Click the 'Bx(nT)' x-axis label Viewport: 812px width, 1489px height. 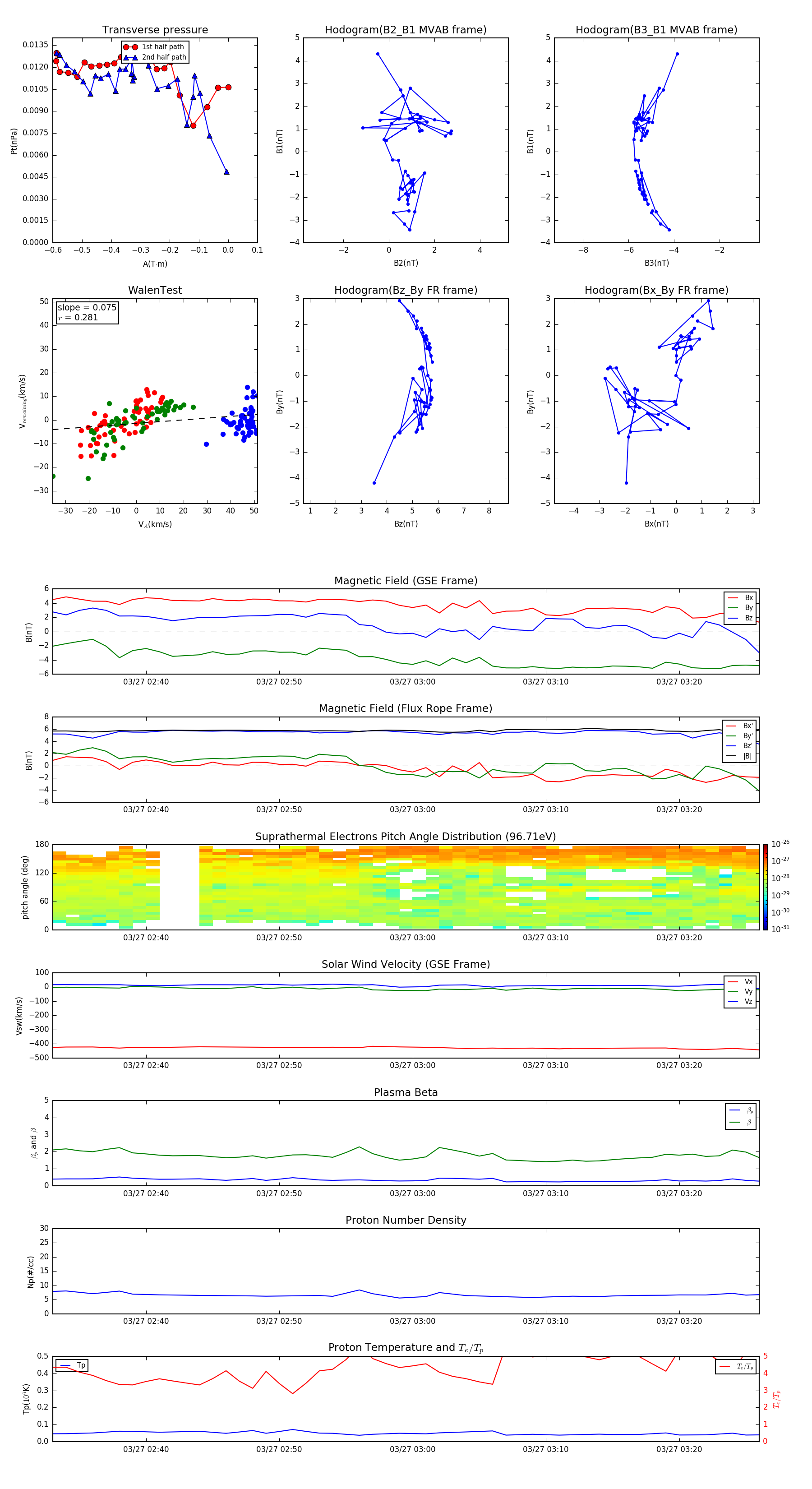point(656,524)
